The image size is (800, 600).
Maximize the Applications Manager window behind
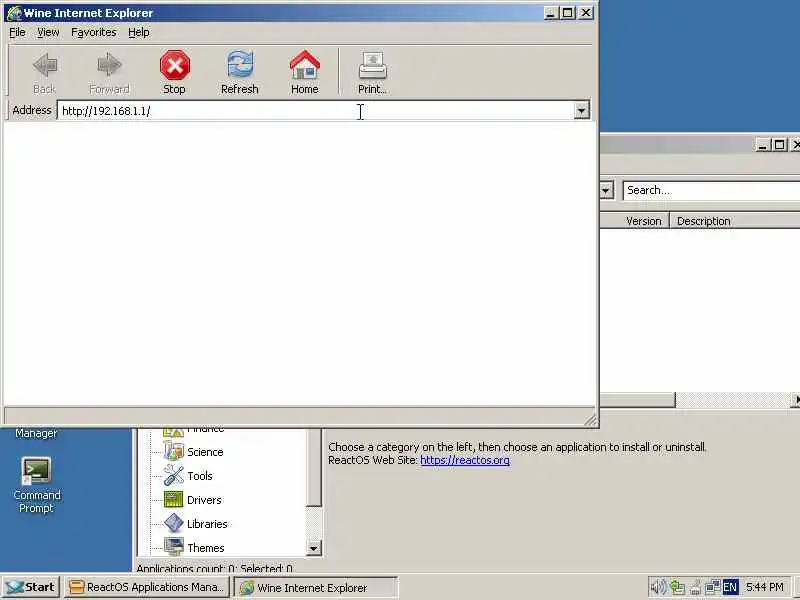779,145
